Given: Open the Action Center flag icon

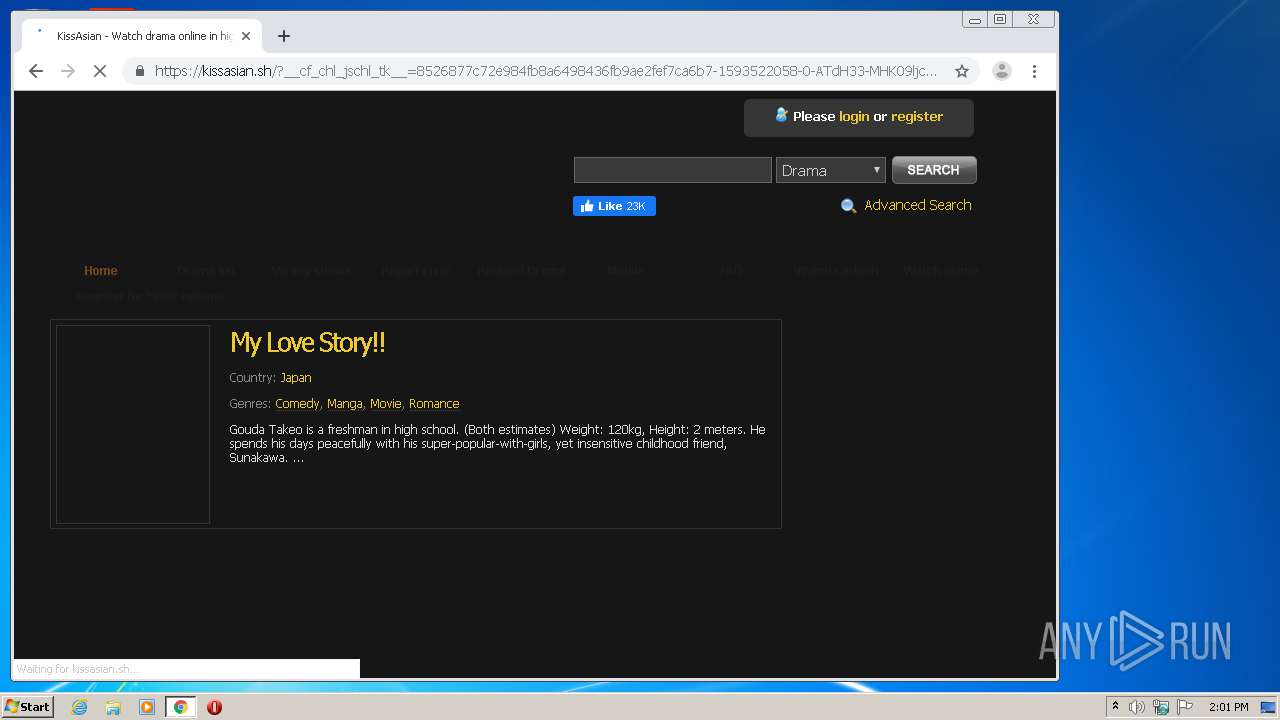Looking at the screenshot, I should (1185, 707).
